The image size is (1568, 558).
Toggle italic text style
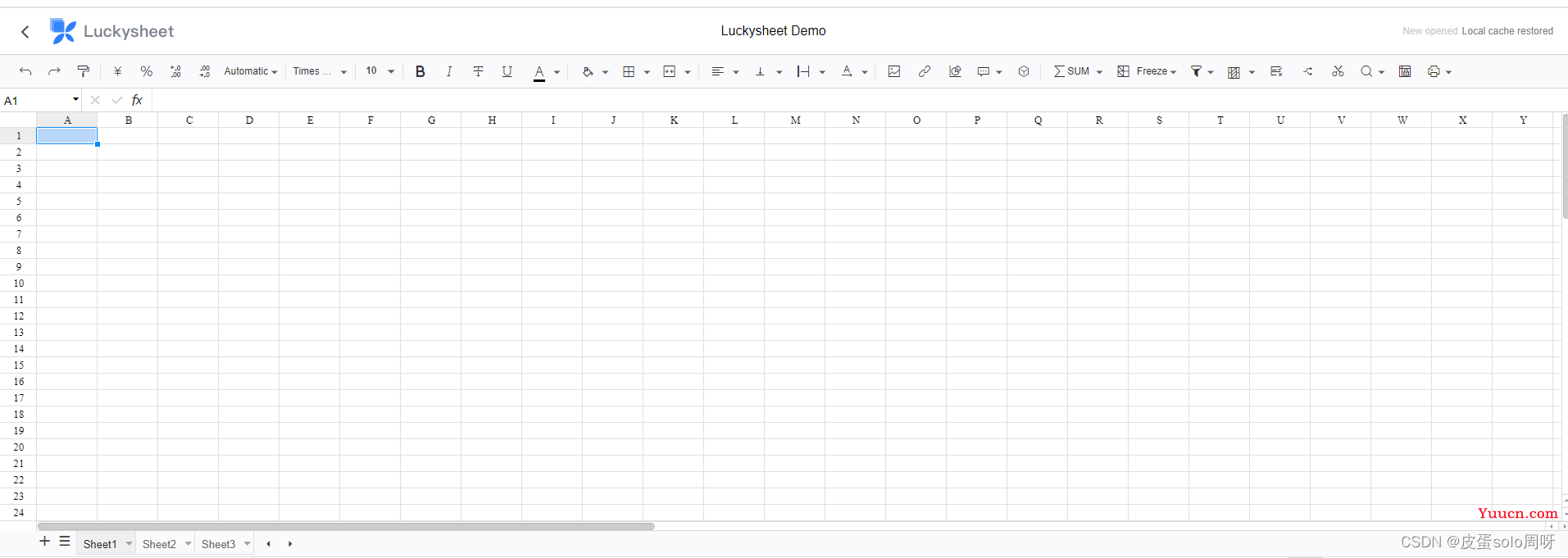click(x=449, y=71)
